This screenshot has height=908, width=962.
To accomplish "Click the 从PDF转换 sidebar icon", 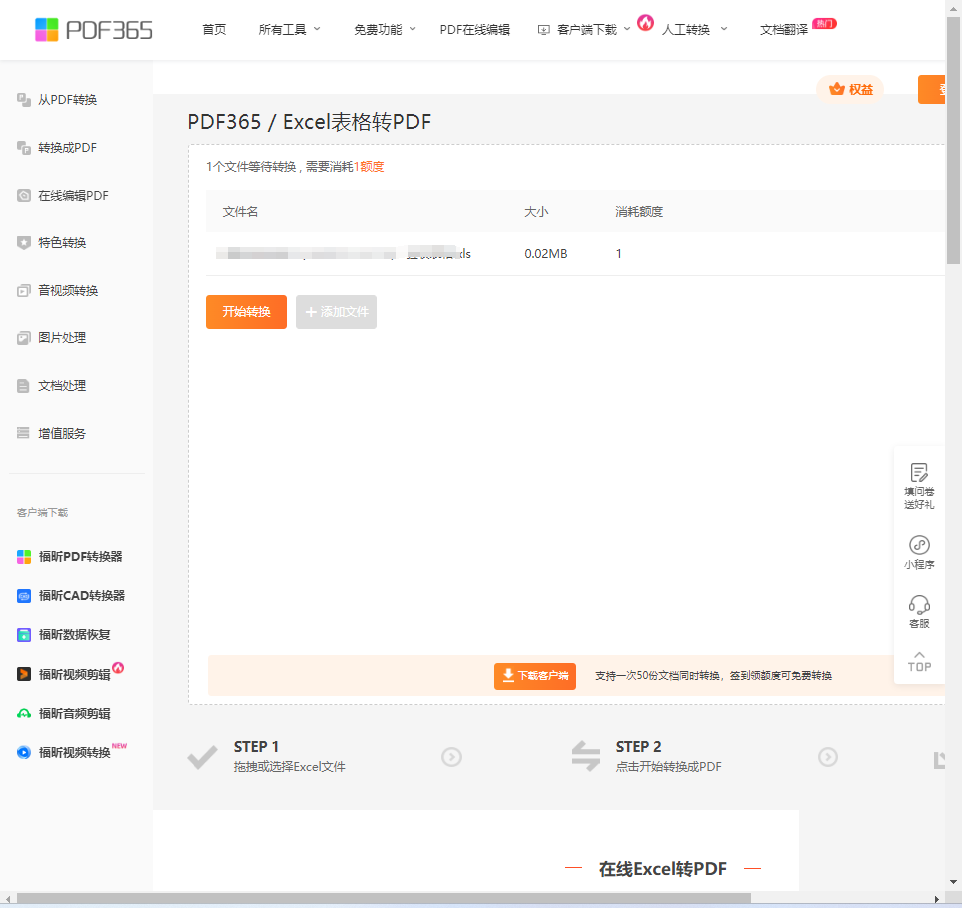I will tap(24, 99).
